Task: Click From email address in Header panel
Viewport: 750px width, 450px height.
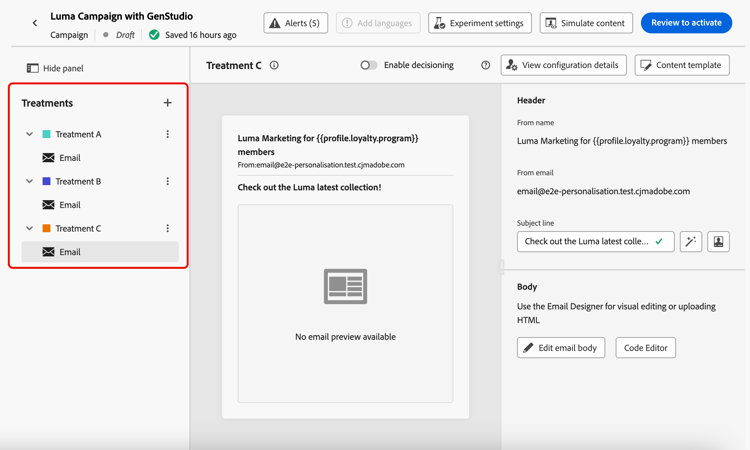Action: pos(603,191)
